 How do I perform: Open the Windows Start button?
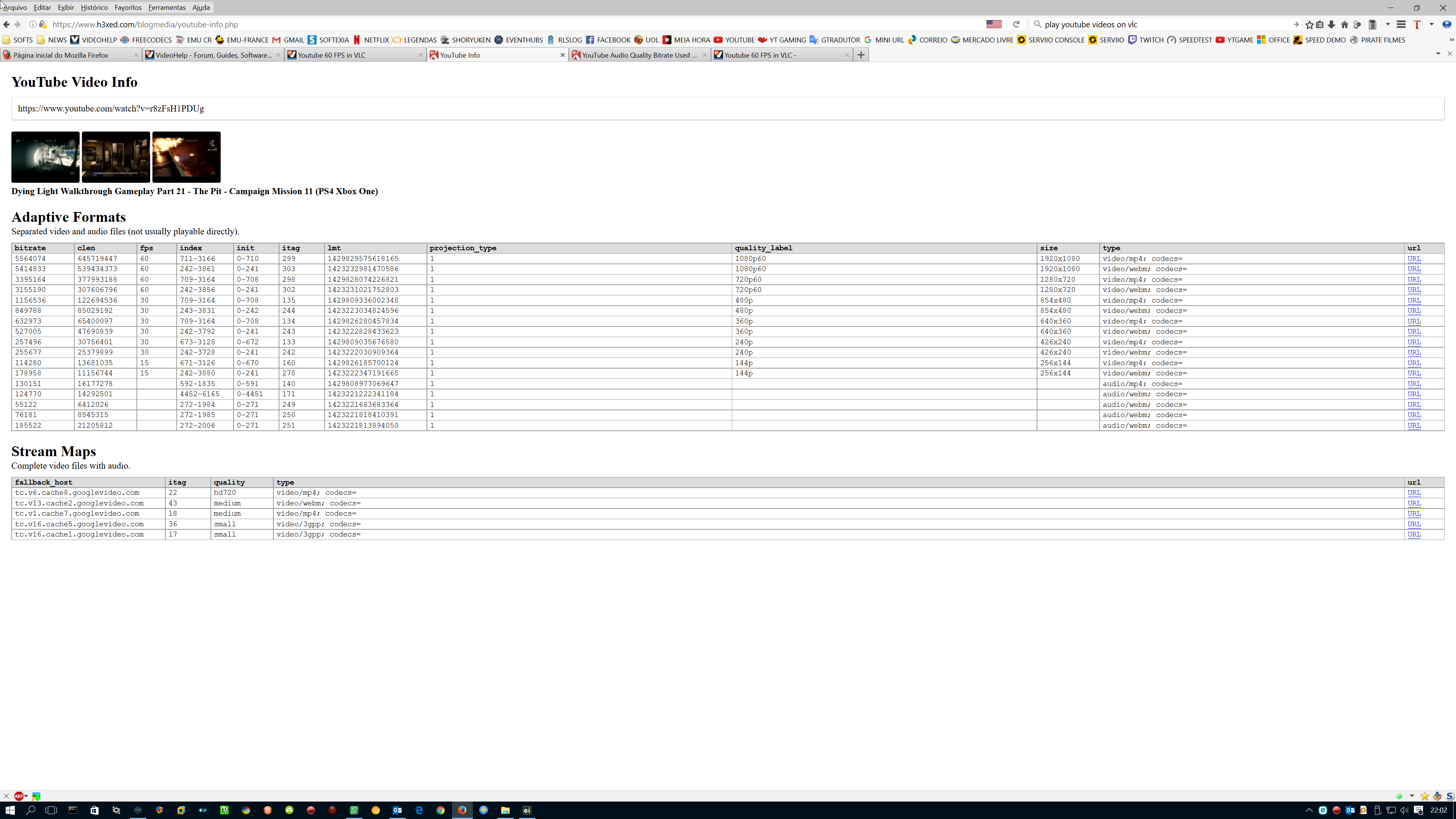pos(10,810)
